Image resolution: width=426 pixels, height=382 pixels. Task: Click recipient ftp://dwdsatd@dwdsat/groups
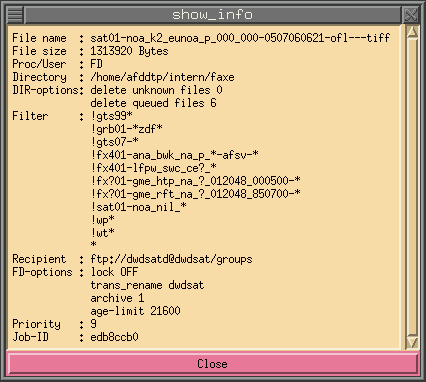[x=171, y=259]
